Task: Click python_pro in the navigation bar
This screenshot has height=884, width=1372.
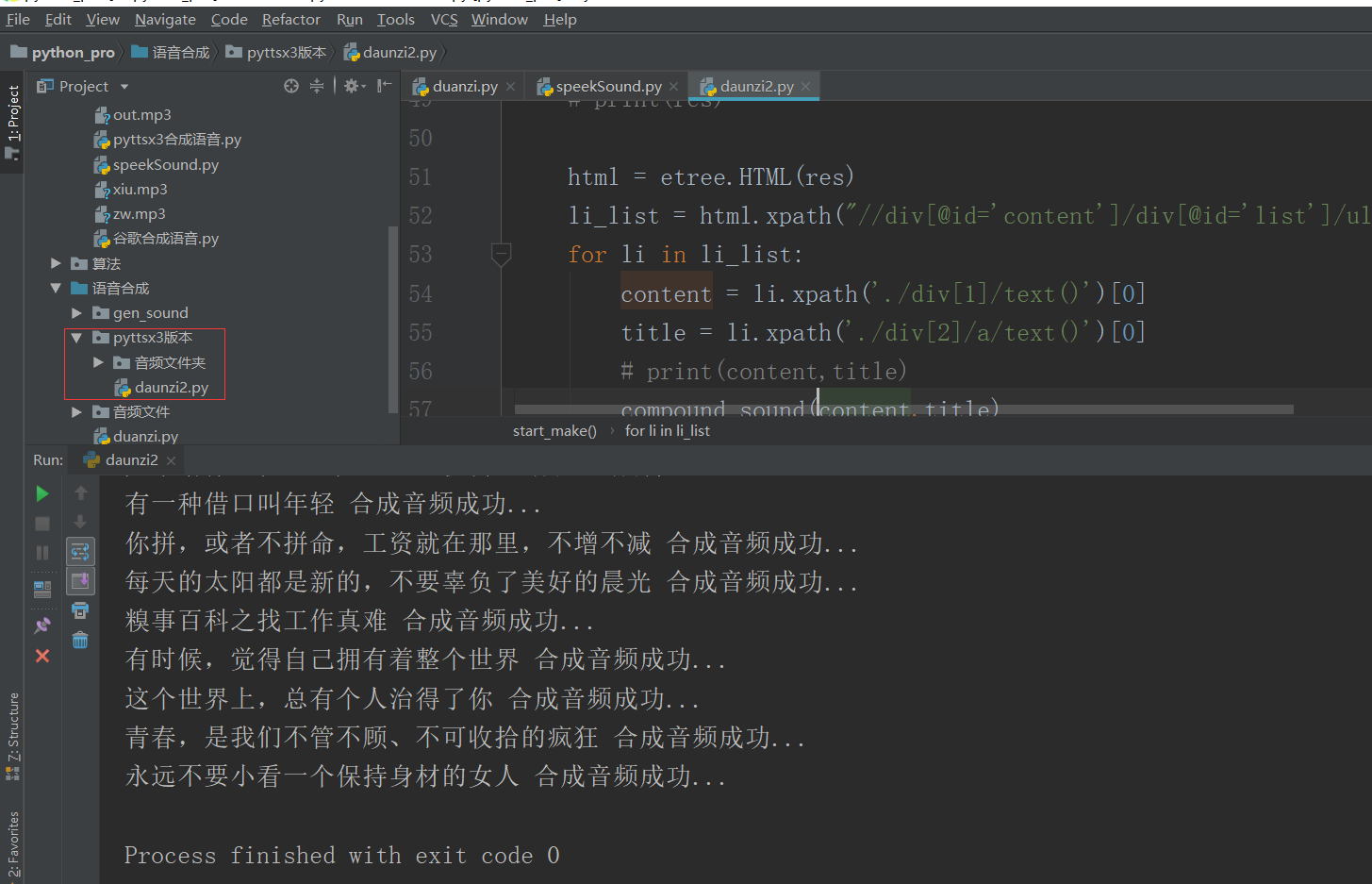Action: click(62, 53)
